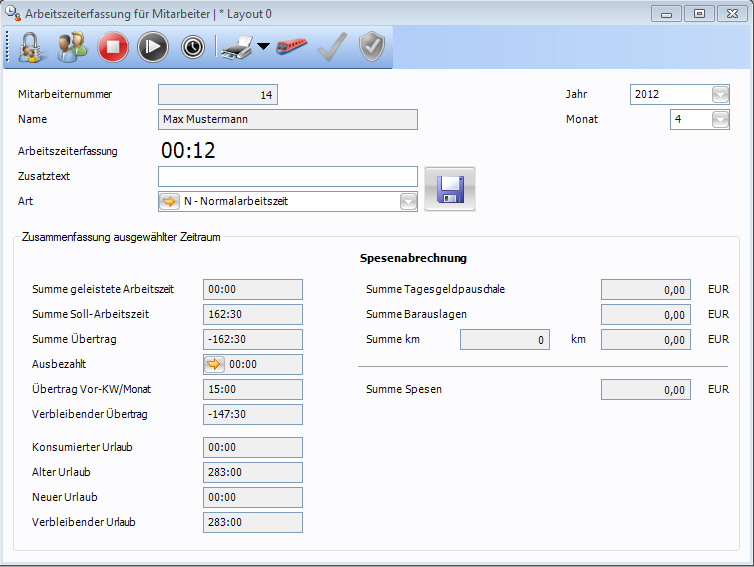Click the red train icon
This screenshot has width=754, height=567.
[293, 47]
